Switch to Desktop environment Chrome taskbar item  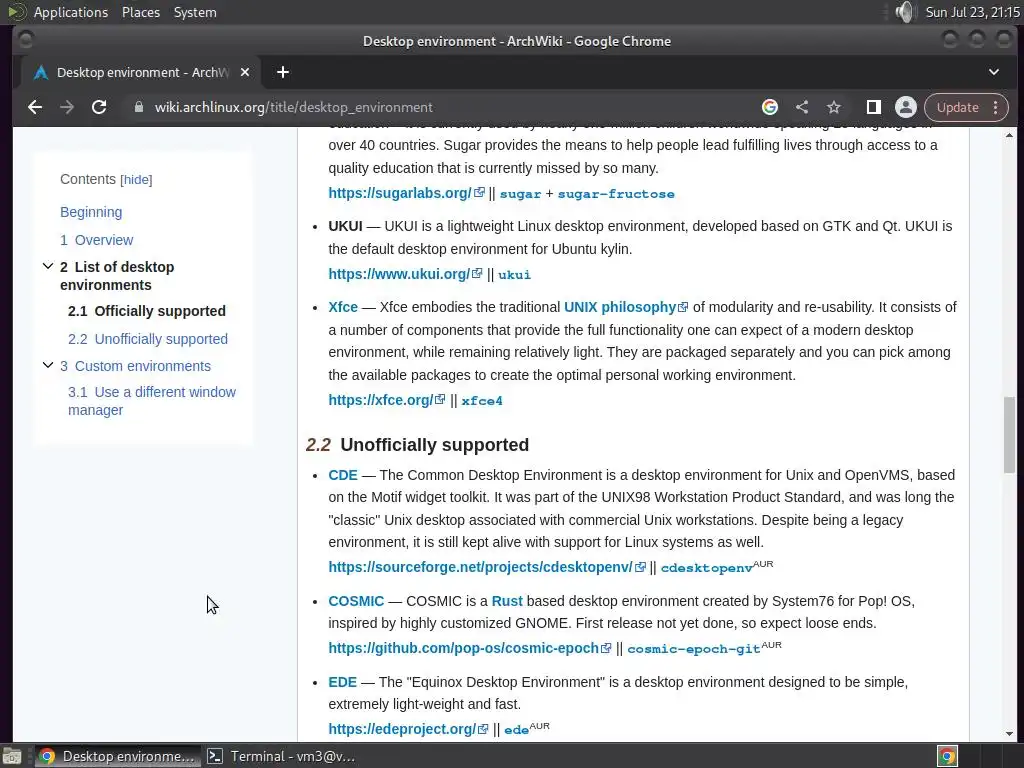coord(118,756)
